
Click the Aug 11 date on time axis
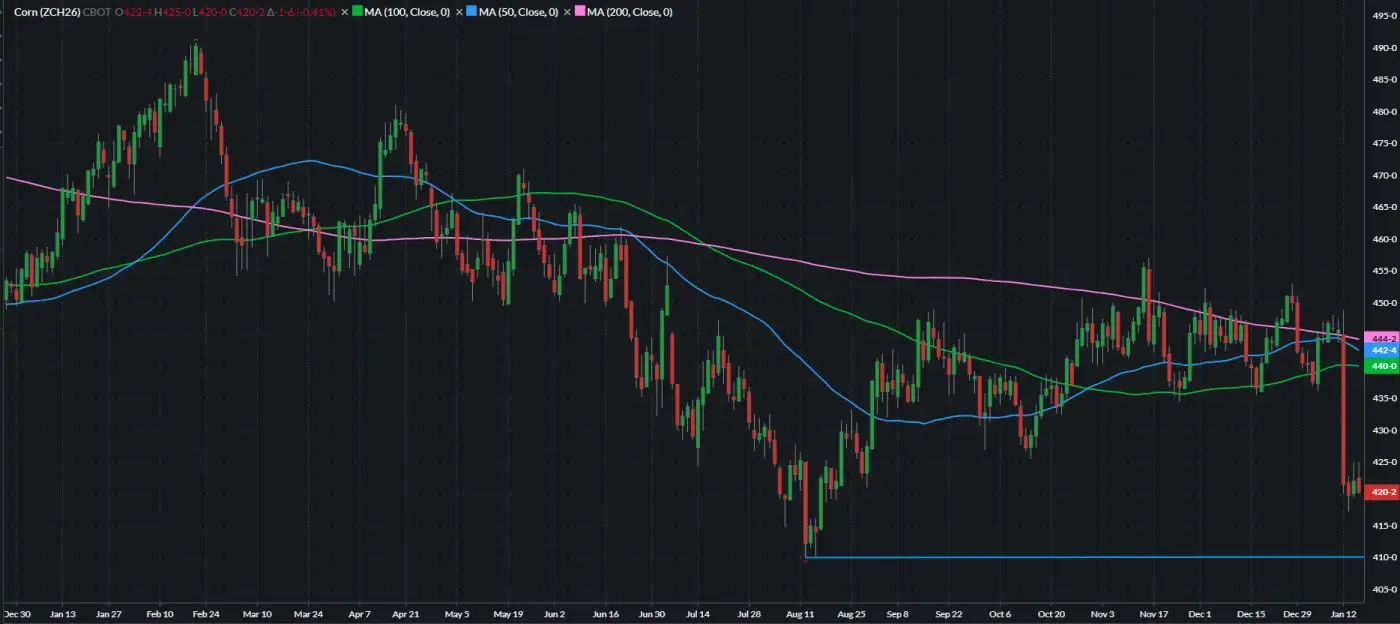(x=801, y=587)
